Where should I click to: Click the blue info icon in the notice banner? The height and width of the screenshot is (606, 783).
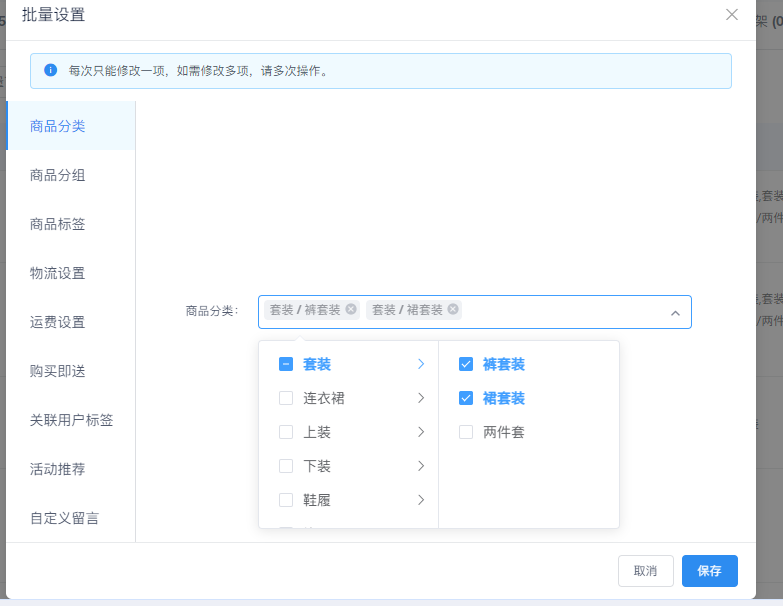[x=50, y=70]
